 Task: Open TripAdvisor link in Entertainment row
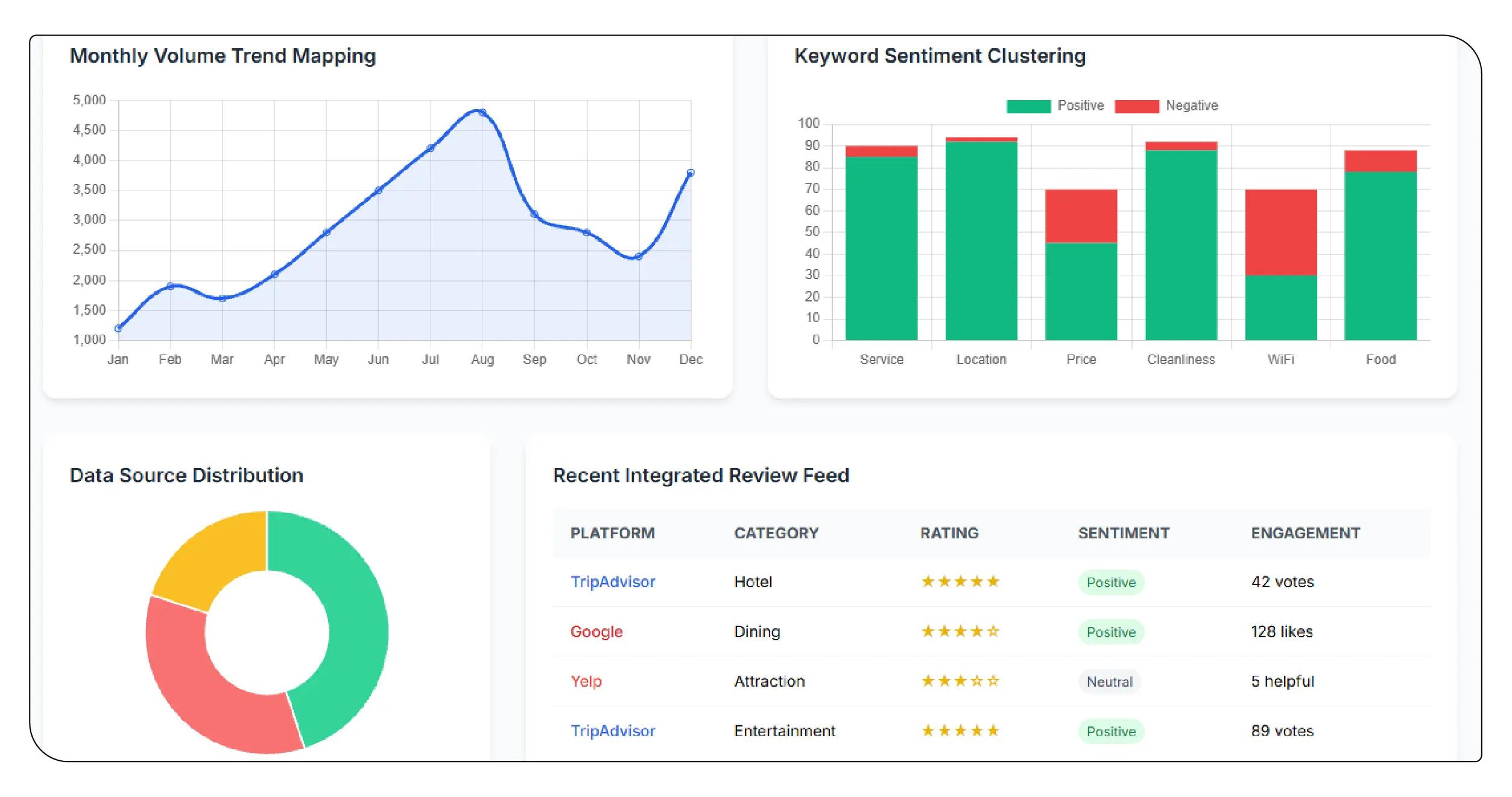click(x=612, y=731)
